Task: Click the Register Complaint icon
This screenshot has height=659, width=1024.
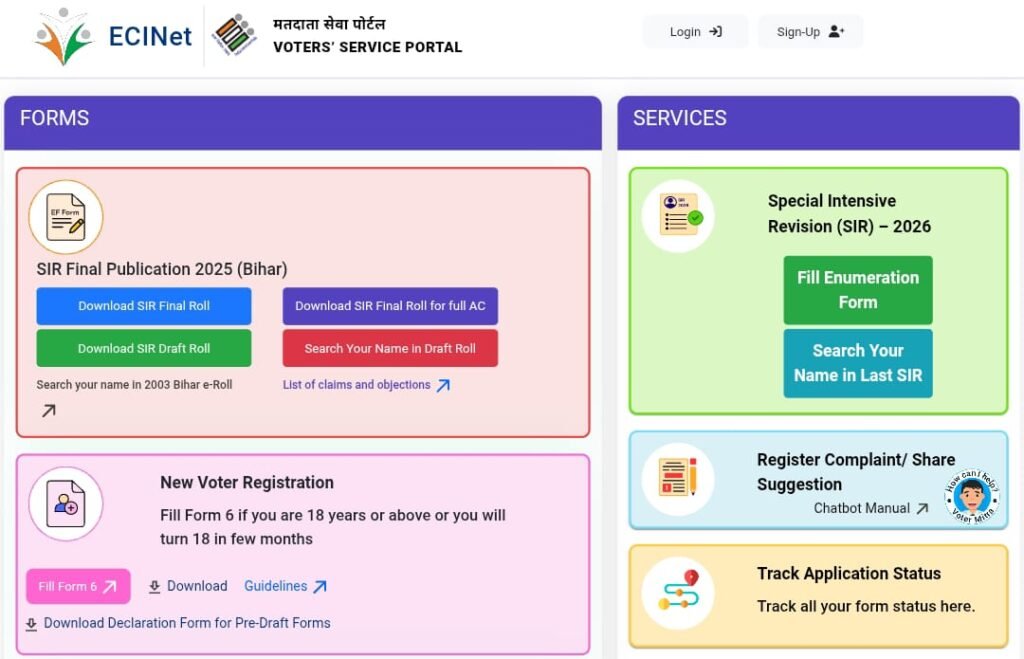Action: pos(678,479)
